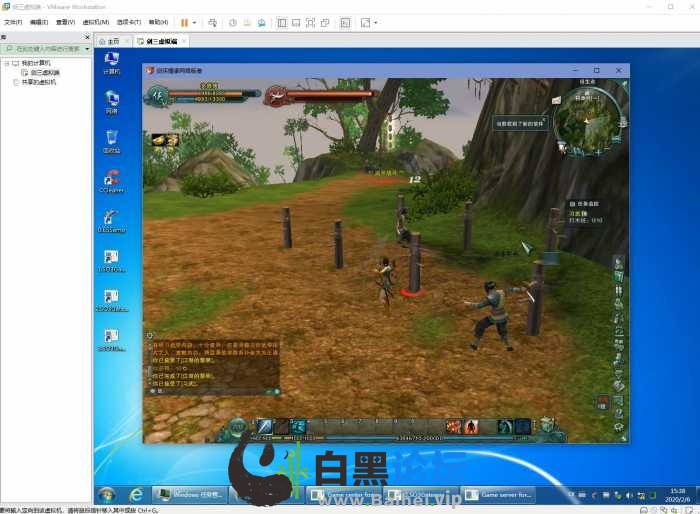The image size is (700, 514).
Task: Click the guest taskbar clock
Action: coord(677,495)
